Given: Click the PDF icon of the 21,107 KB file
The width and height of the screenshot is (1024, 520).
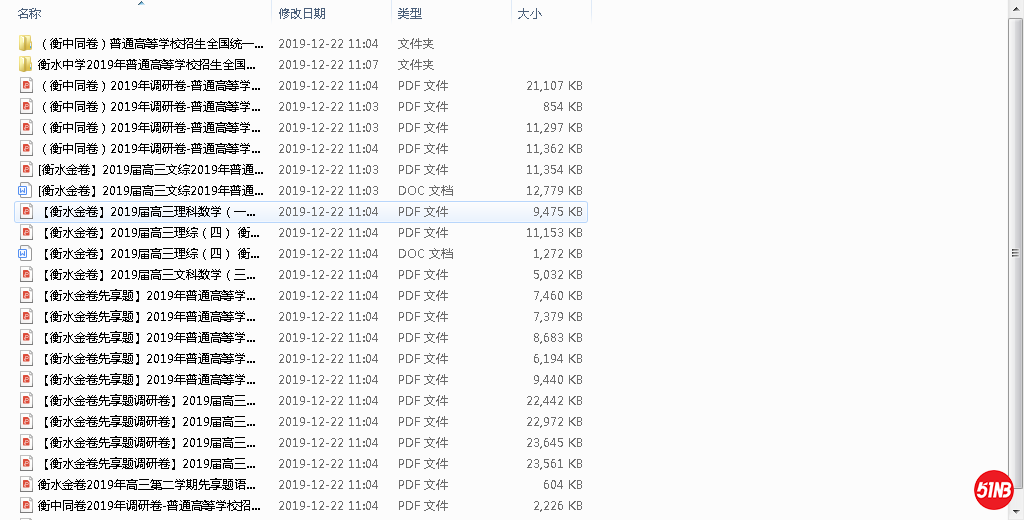Looking at the screenshot, I should (26, 86).
